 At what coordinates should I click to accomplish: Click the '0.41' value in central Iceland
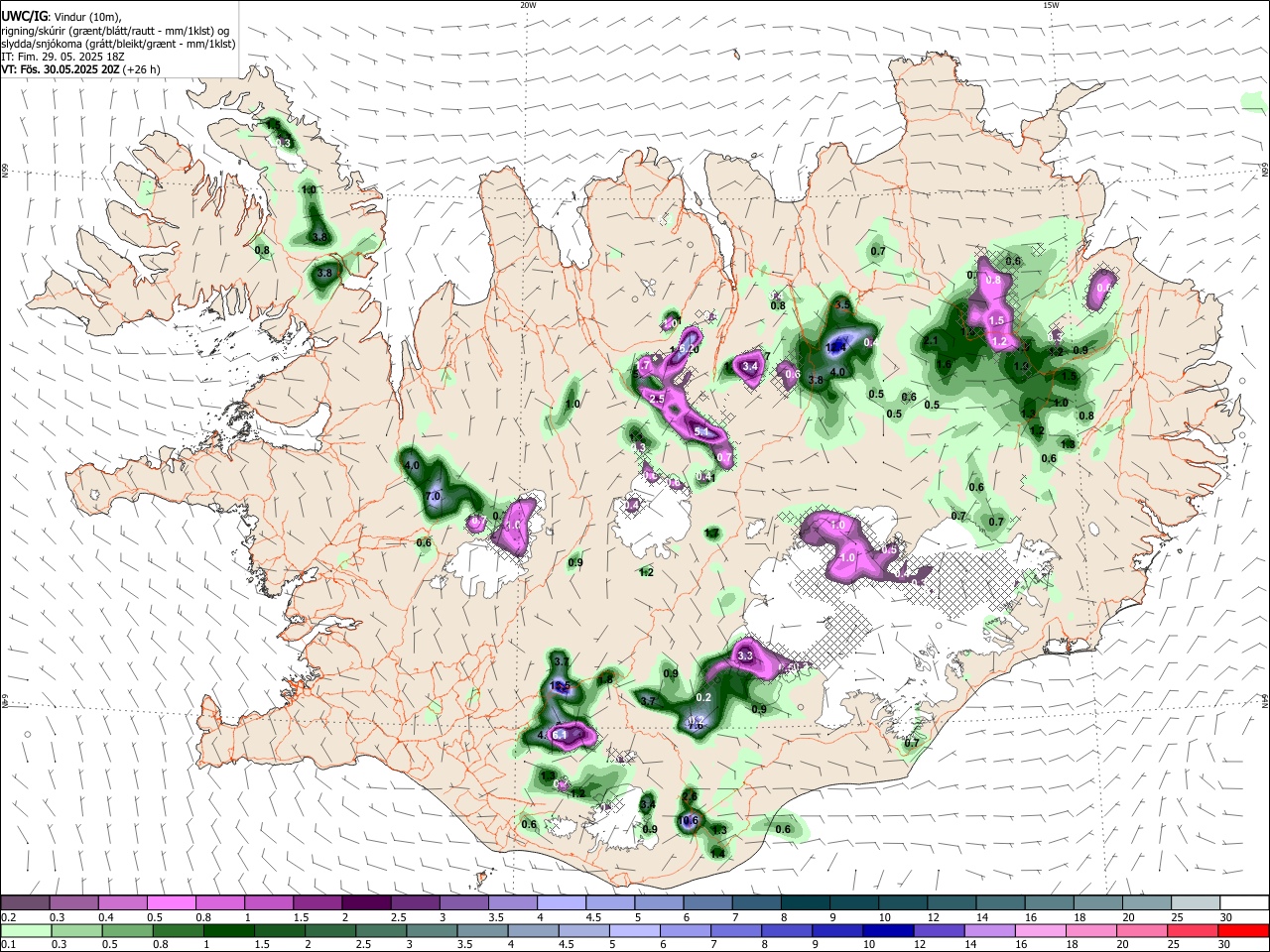tap(705, 477)
